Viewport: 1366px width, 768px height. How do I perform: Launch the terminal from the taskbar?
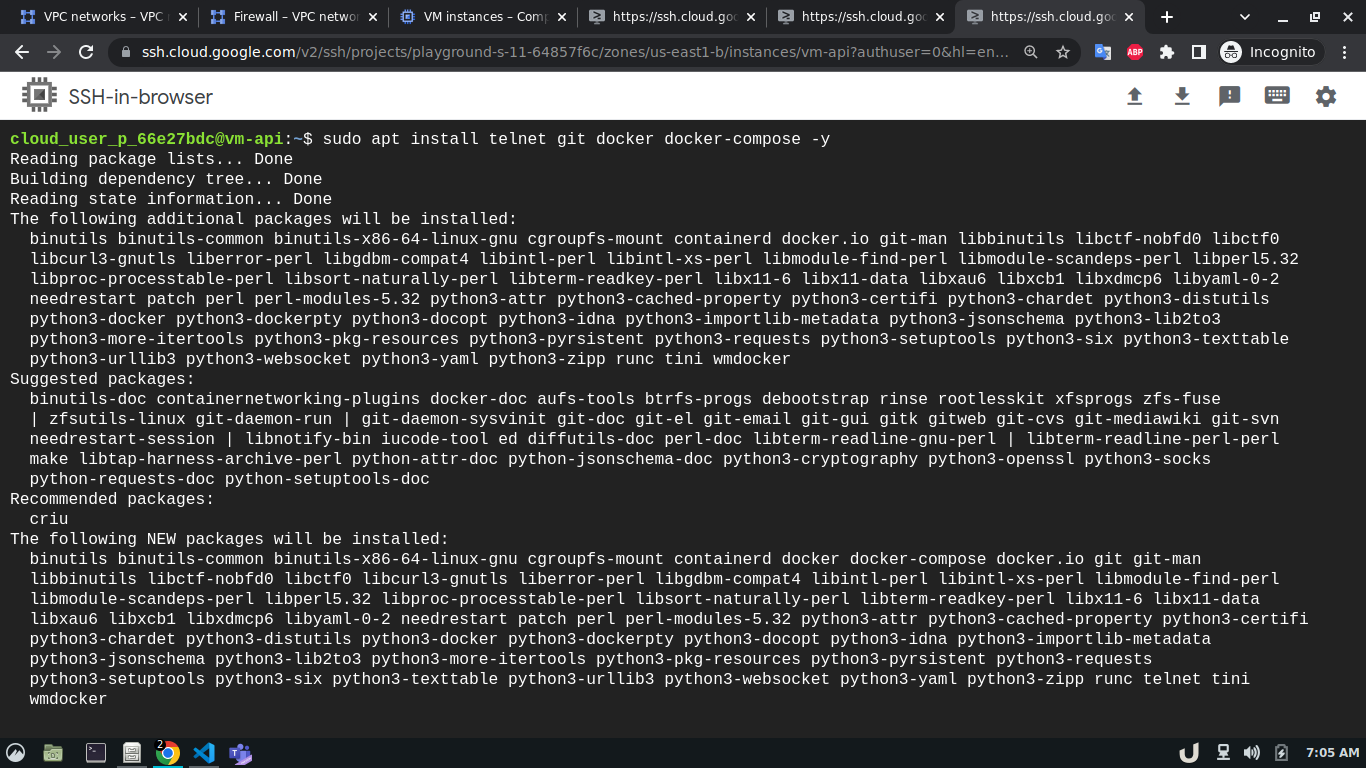point(96,753)
